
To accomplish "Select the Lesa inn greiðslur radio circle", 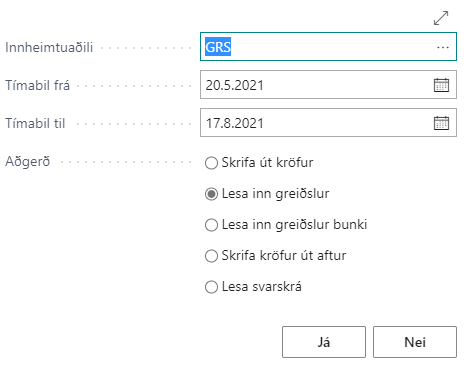I will pos(211,194).
